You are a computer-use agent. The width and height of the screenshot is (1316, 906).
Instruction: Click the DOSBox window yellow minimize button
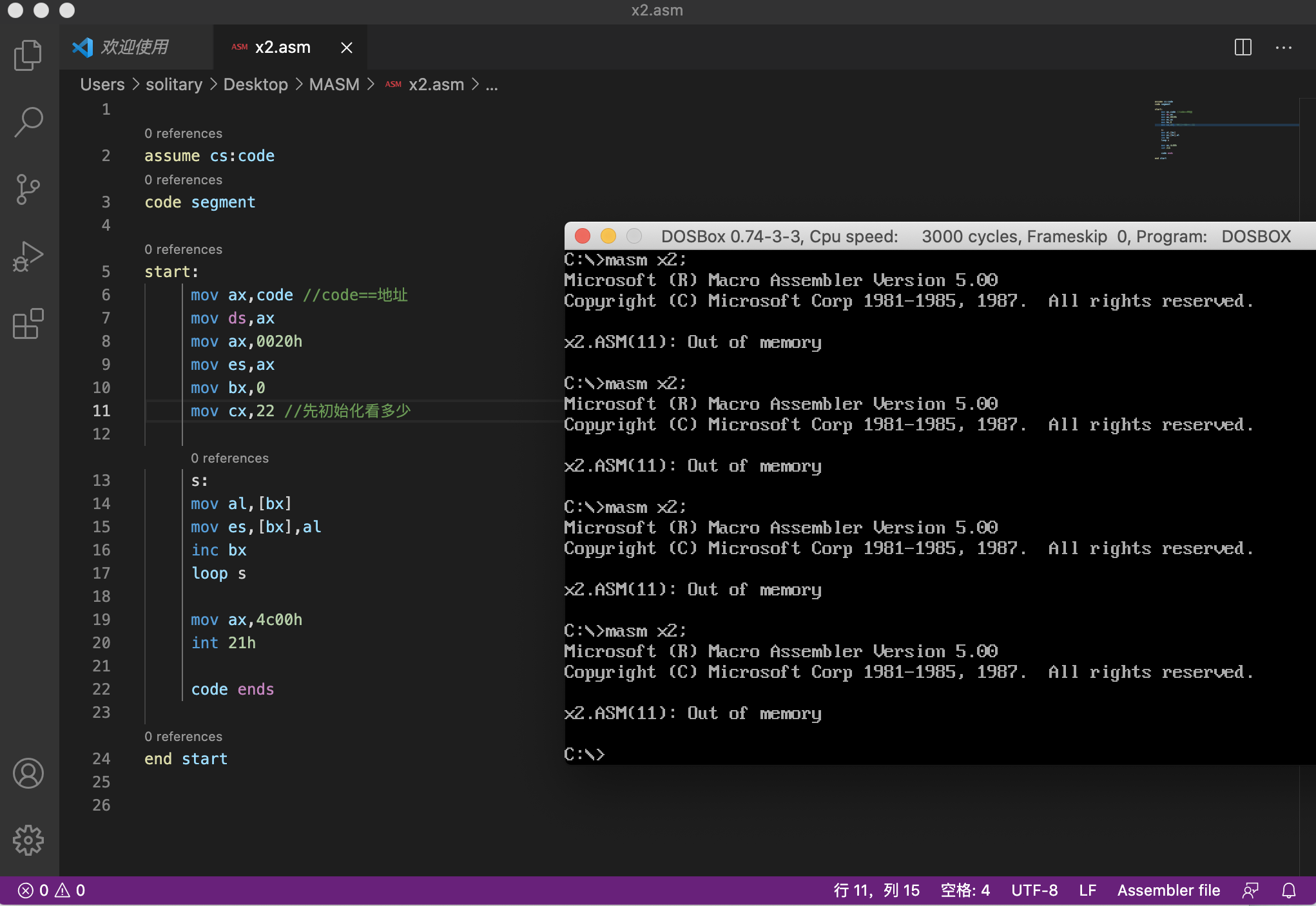608,236
